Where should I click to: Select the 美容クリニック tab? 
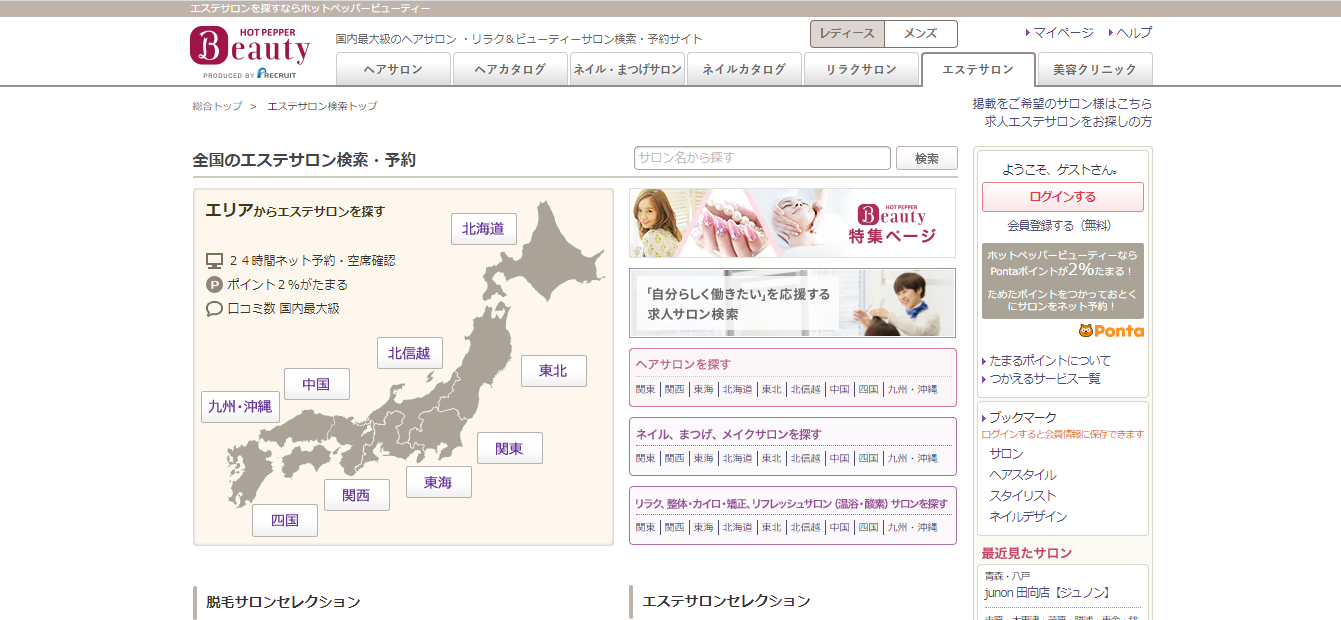(1095, 70)
